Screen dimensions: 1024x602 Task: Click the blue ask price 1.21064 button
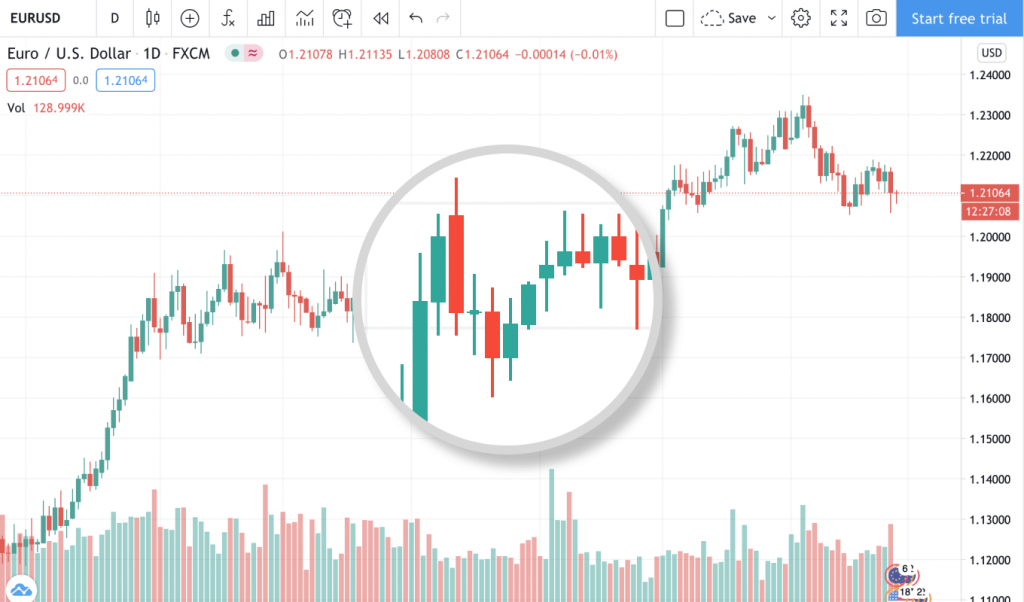[x=125, y=80]
